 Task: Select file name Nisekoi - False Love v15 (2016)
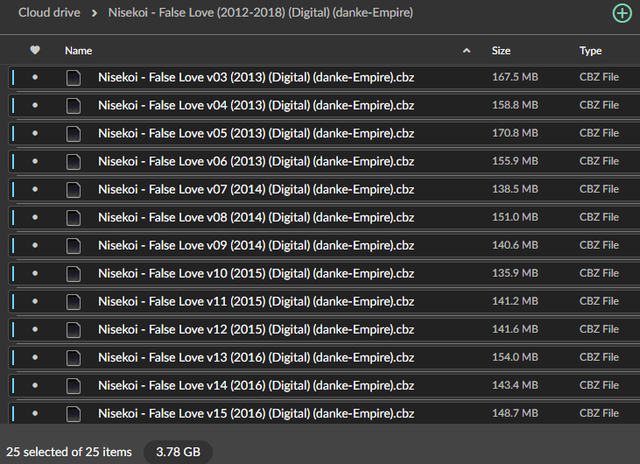click(x=256, y=414)
